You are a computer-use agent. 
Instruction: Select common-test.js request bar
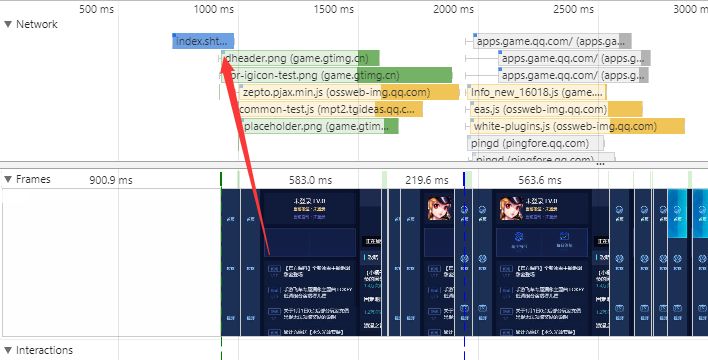pyautogui.click(x=331, y=109)
